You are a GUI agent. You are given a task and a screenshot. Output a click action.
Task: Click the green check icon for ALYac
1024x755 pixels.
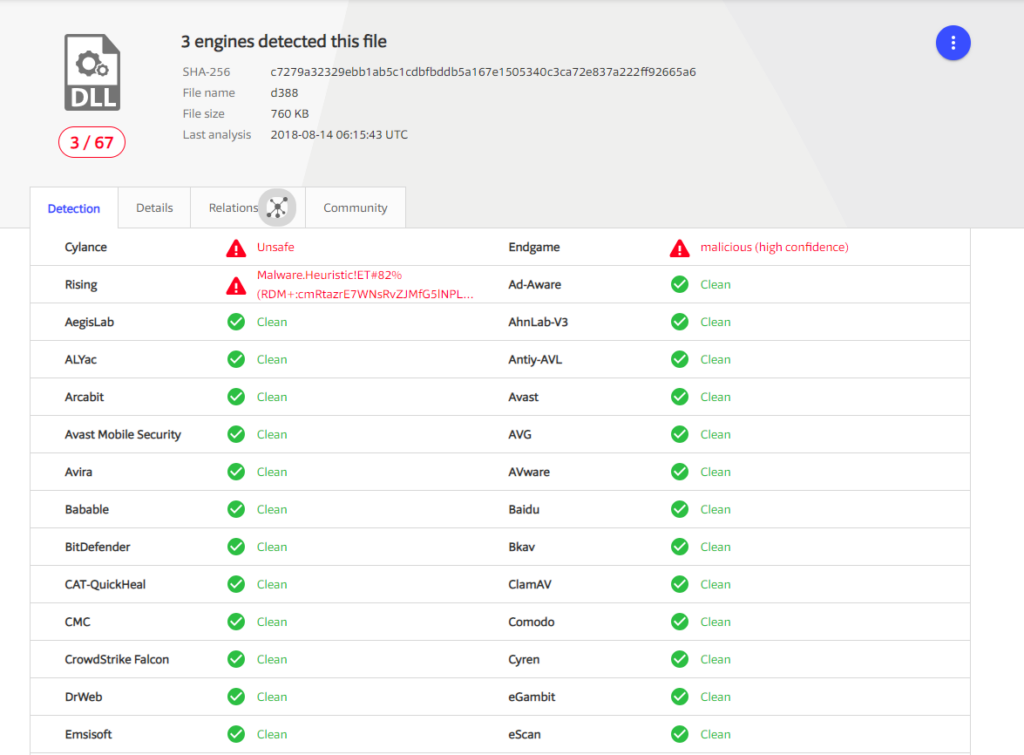tap(236, 359)
